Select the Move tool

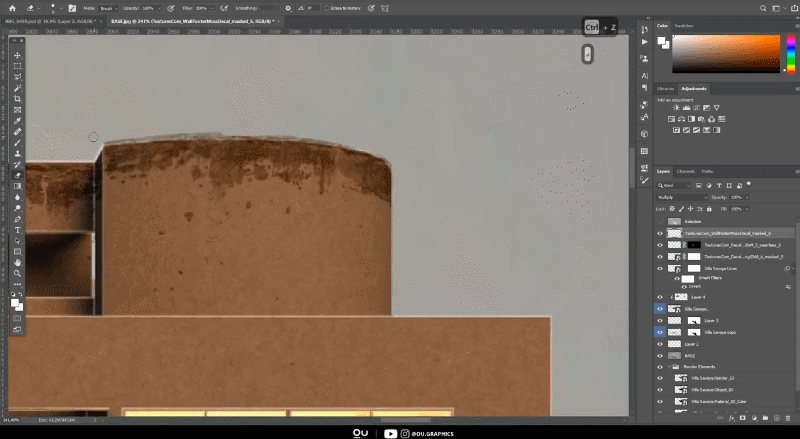[x=17, y=54]
